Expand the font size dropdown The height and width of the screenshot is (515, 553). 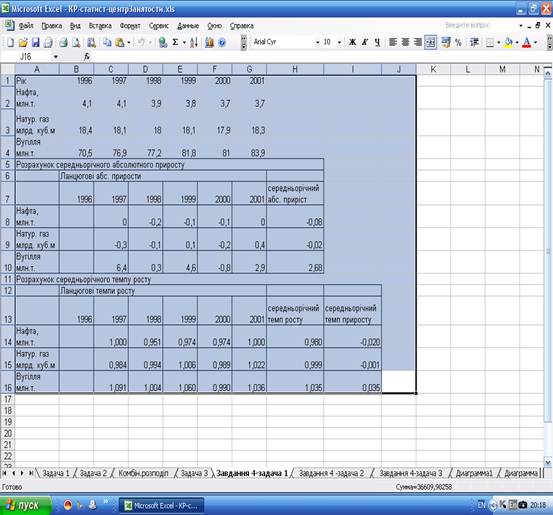point(339,42)
